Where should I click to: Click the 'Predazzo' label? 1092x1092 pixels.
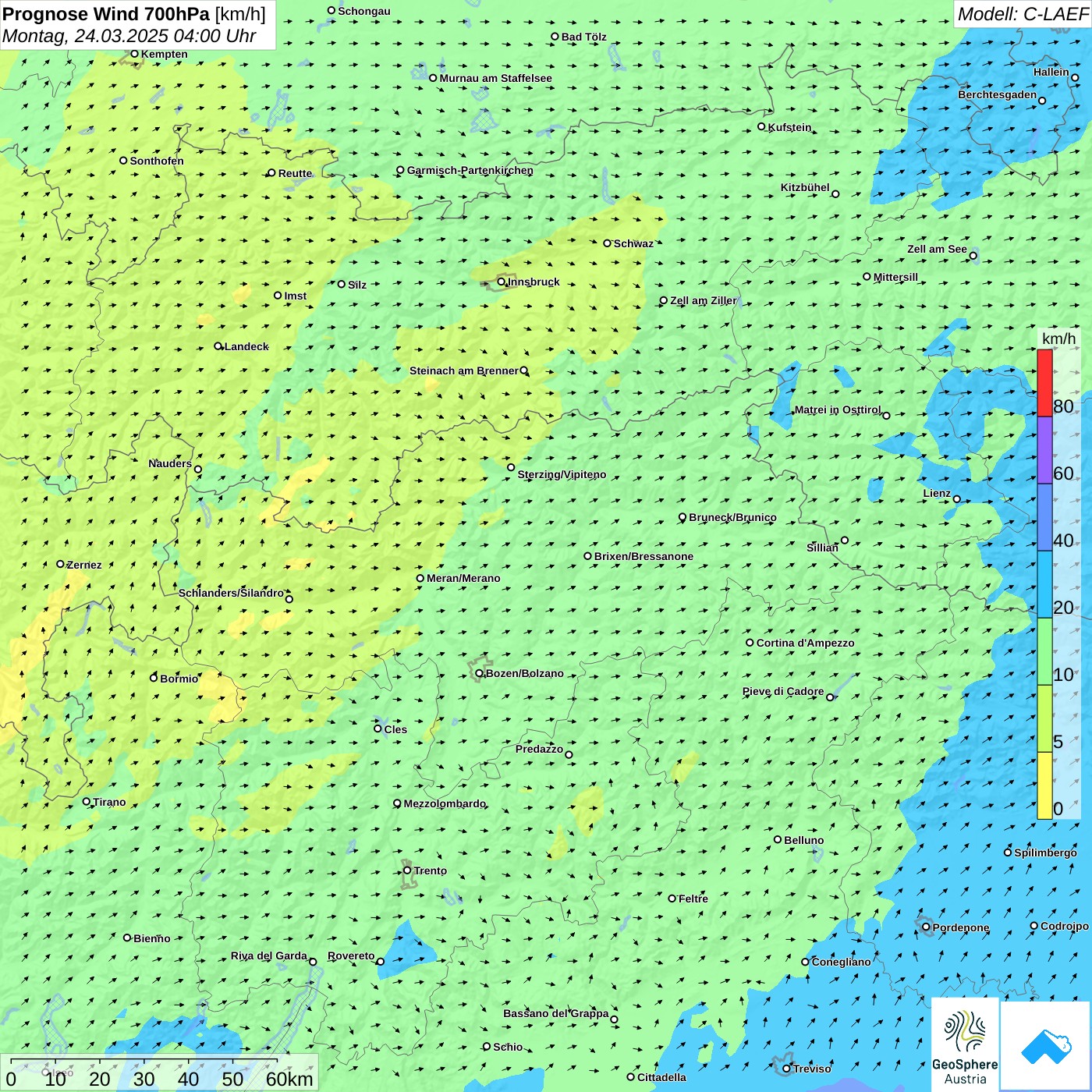[x=539, y=749]
